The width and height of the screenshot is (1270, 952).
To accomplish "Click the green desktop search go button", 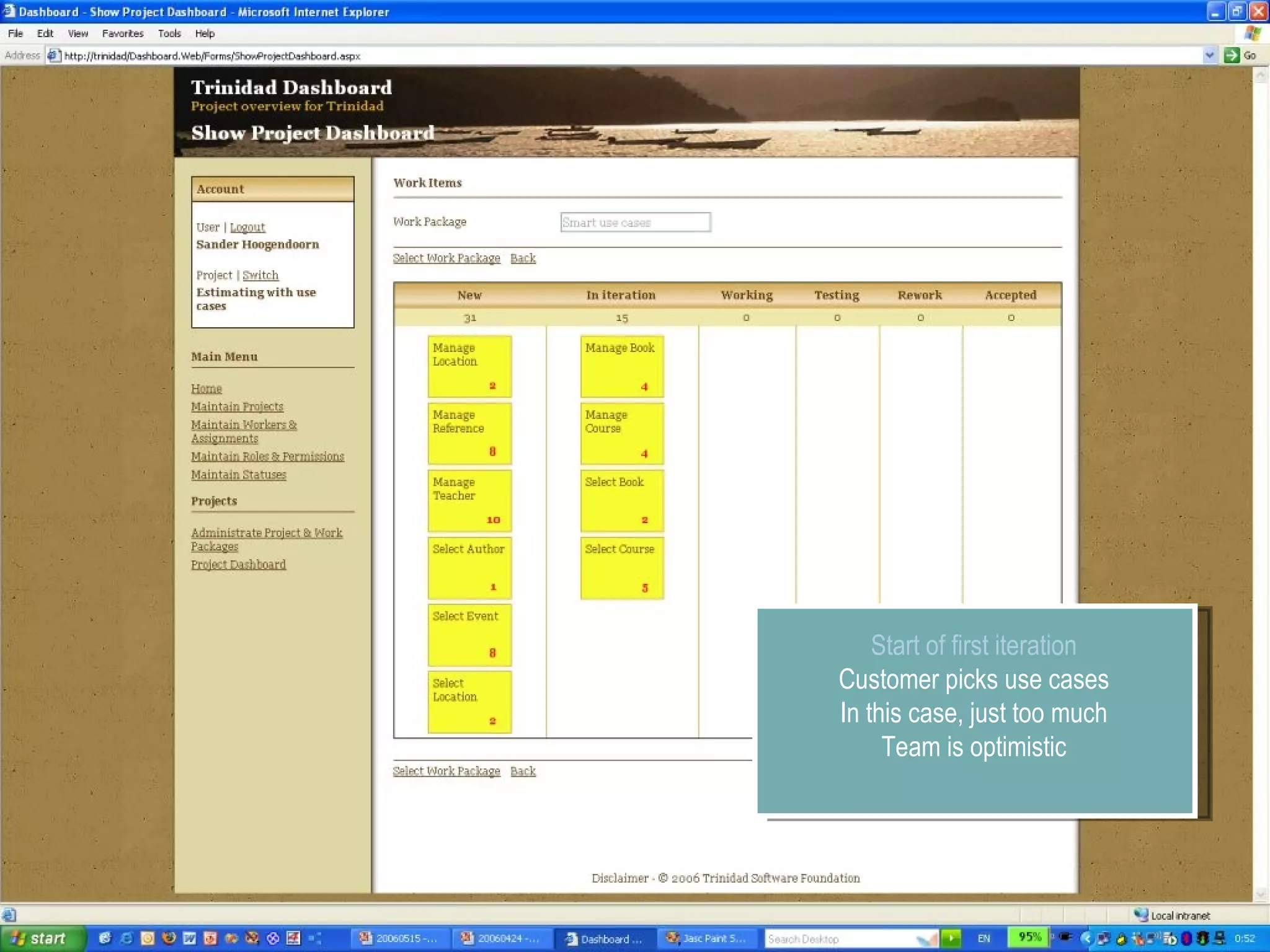I will click(951, 938).
